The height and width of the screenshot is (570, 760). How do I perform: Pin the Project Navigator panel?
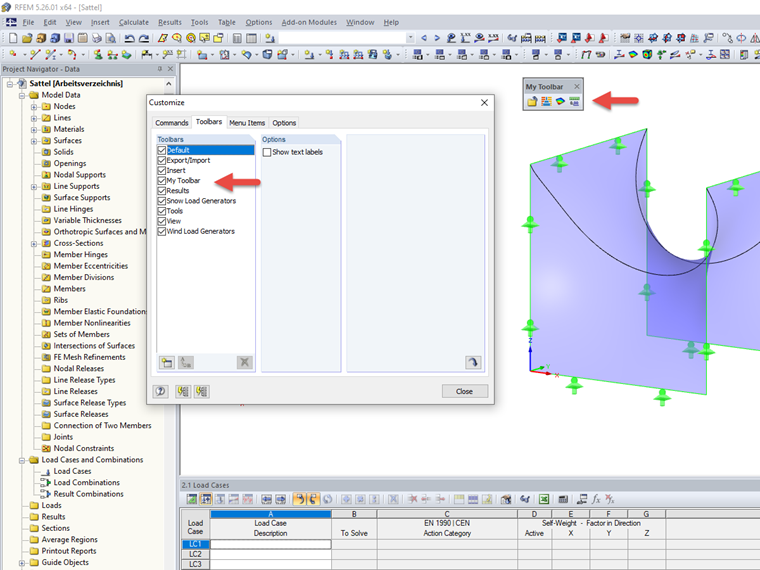coord(160,69)
